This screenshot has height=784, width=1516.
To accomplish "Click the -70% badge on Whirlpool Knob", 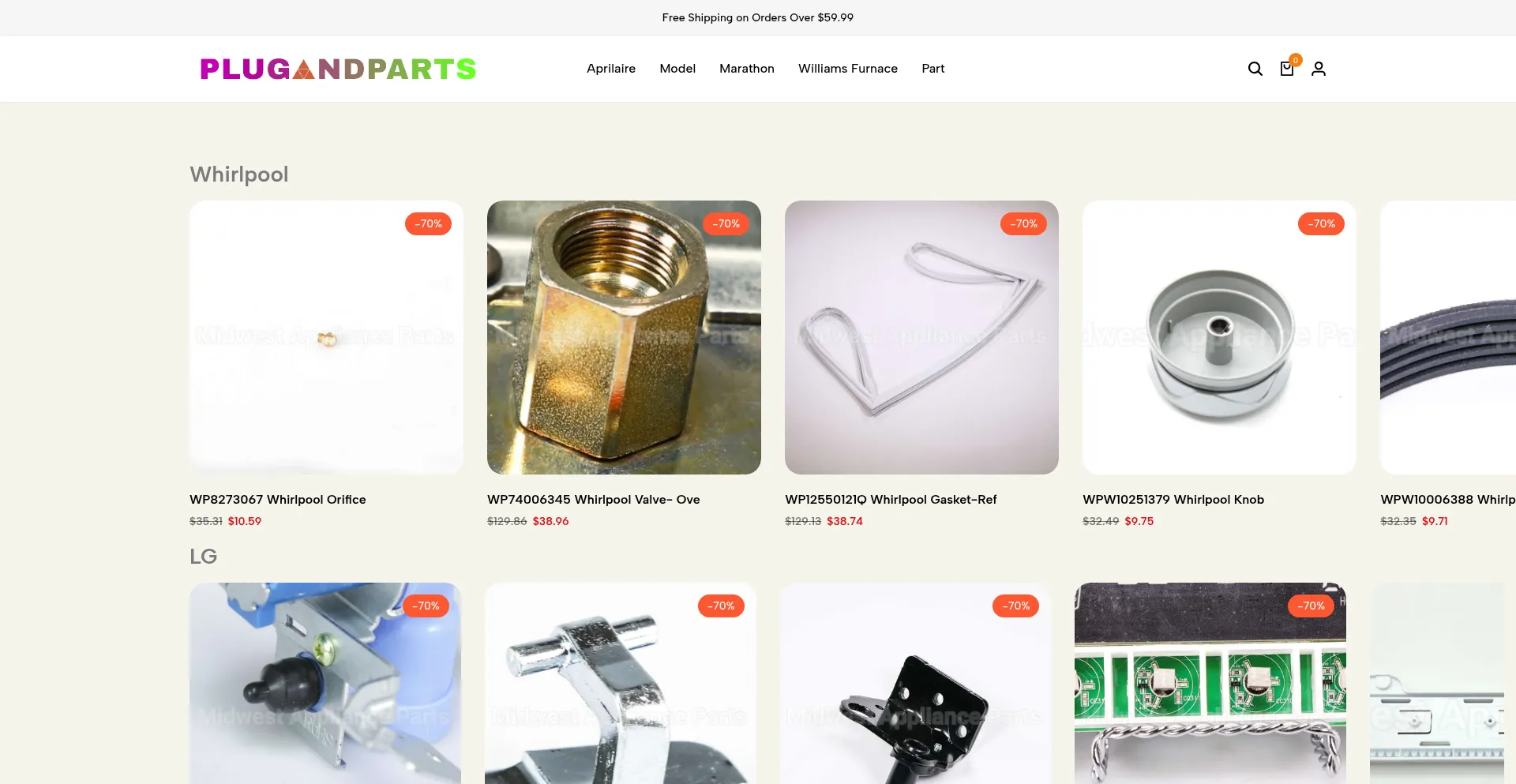I will [1321, 223].
